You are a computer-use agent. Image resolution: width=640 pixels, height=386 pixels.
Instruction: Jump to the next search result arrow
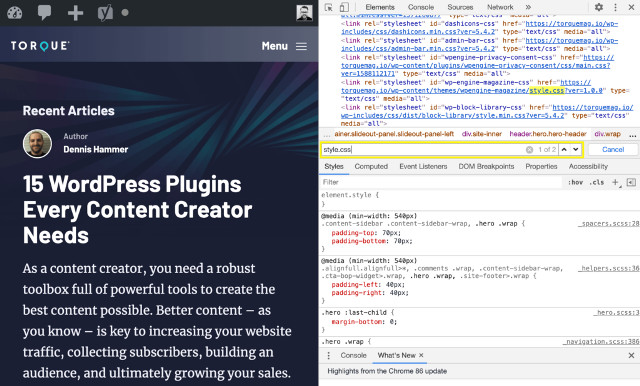[x=576, y=150]
